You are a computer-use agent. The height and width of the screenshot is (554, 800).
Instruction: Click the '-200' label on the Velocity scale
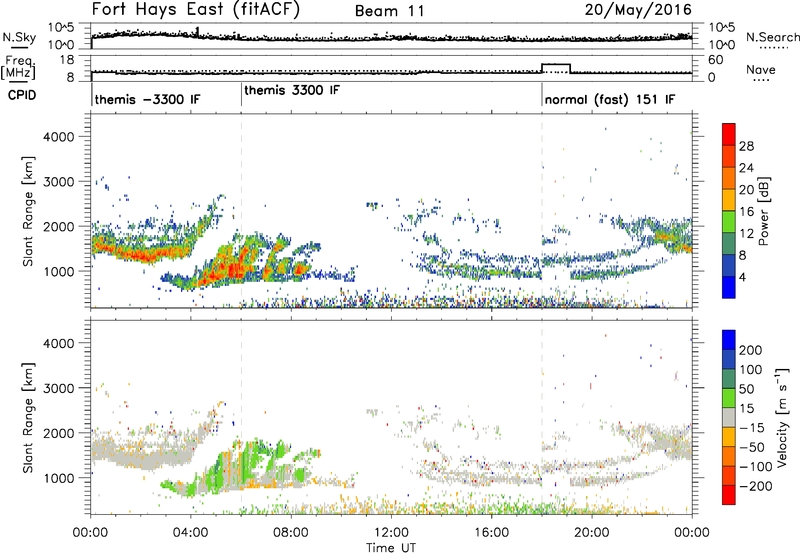tap(756, 486)
